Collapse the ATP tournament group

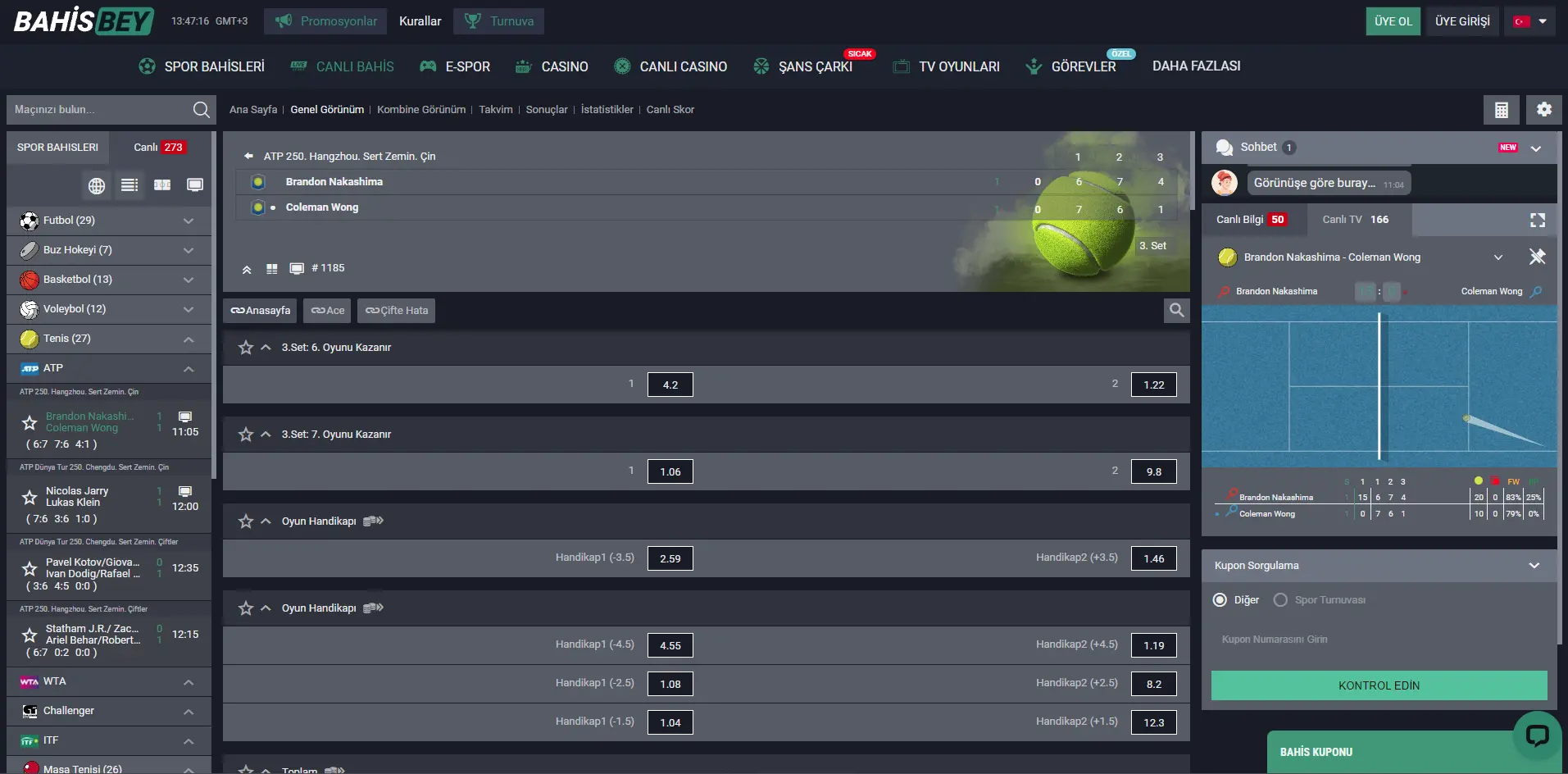tap(109, 368)
